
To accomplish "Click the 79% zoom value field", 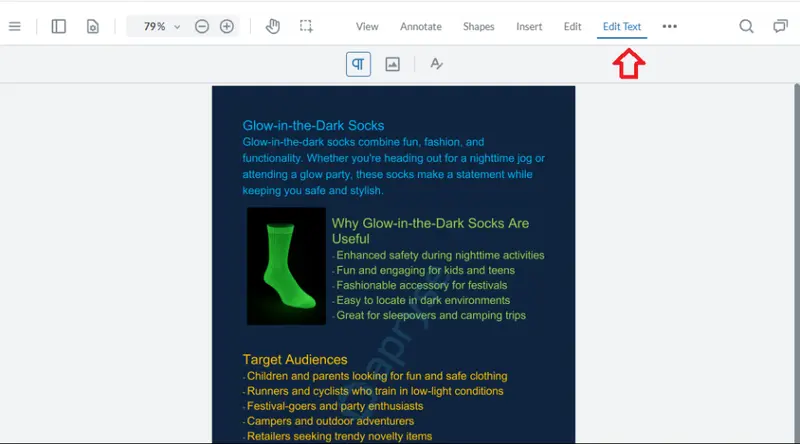I will point(154,26).
